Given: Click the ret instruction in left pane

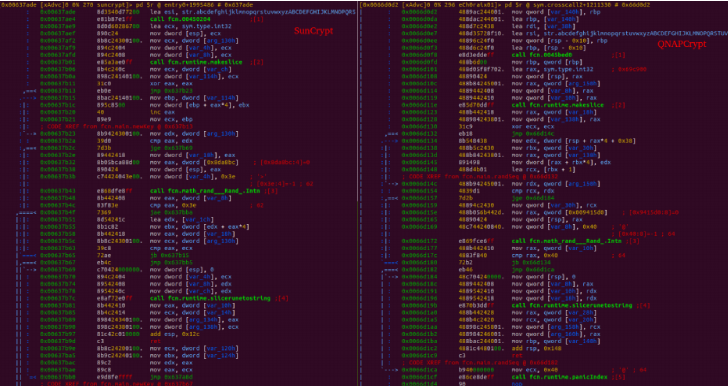Looking at the screenshot, I should tap(155, 341).
